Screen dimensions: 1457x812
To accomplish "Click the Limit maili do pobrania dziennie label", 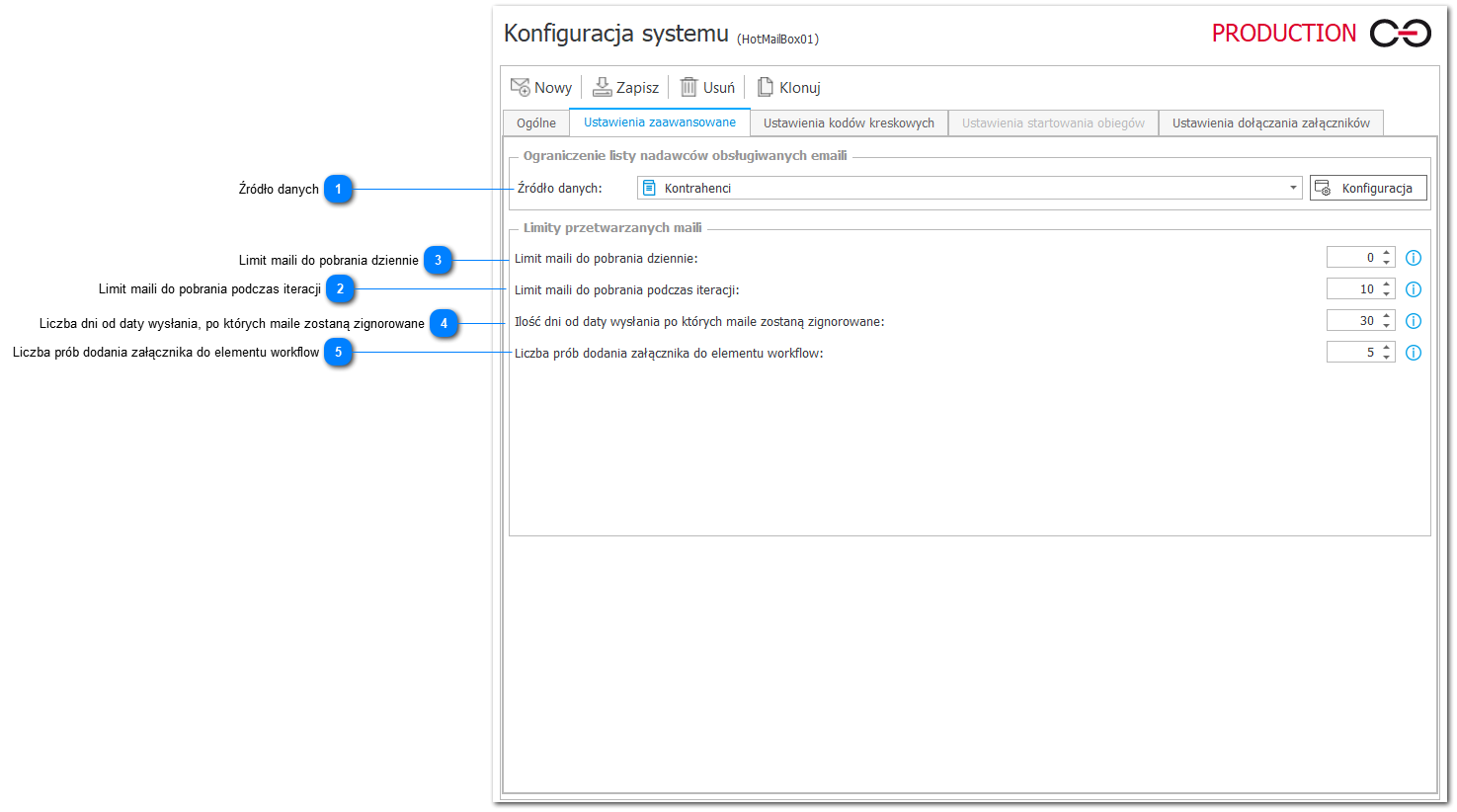I will point(607,259).
